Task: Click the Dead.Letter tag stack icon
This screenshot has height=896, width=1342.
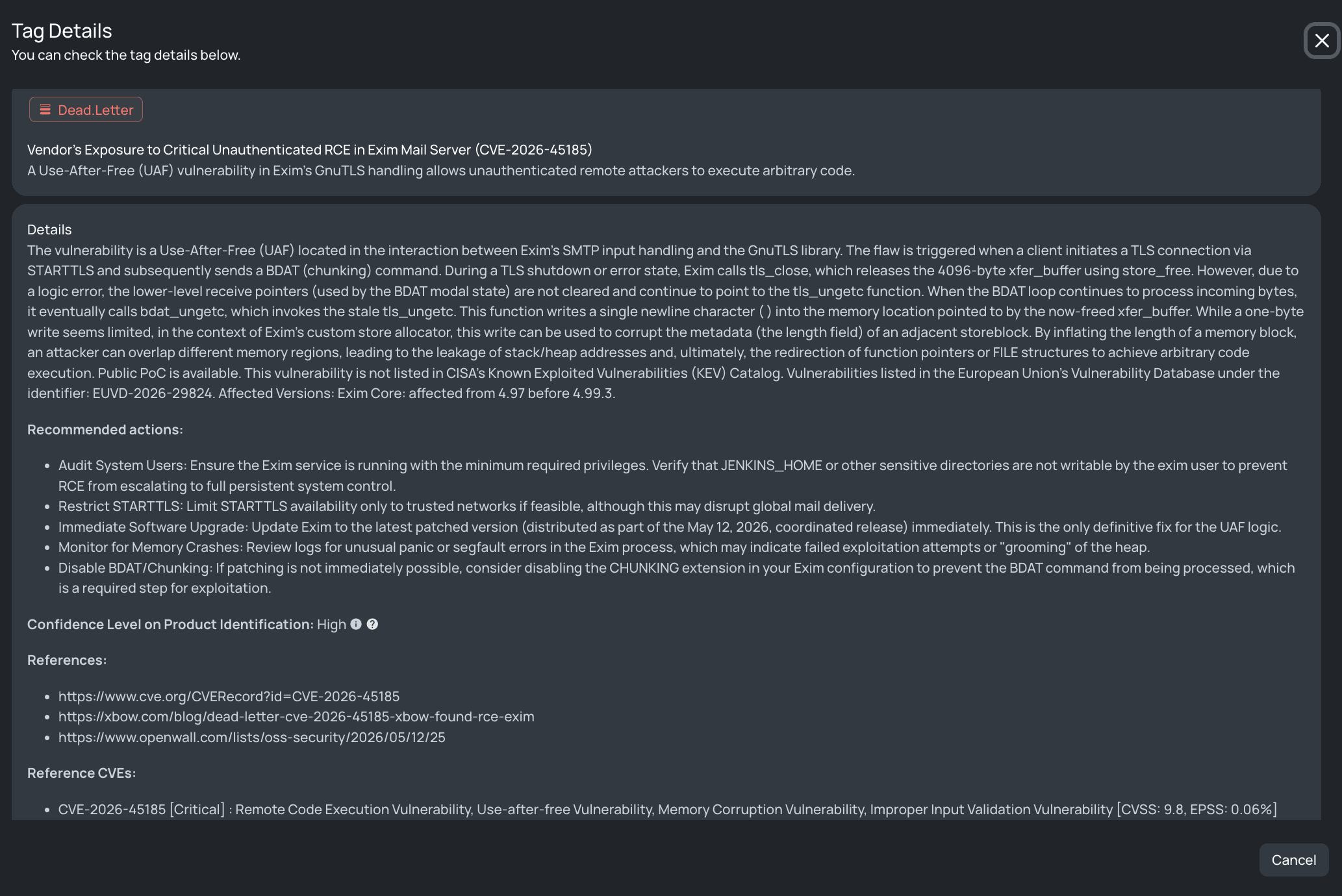Action: click(x=45, y=110)
